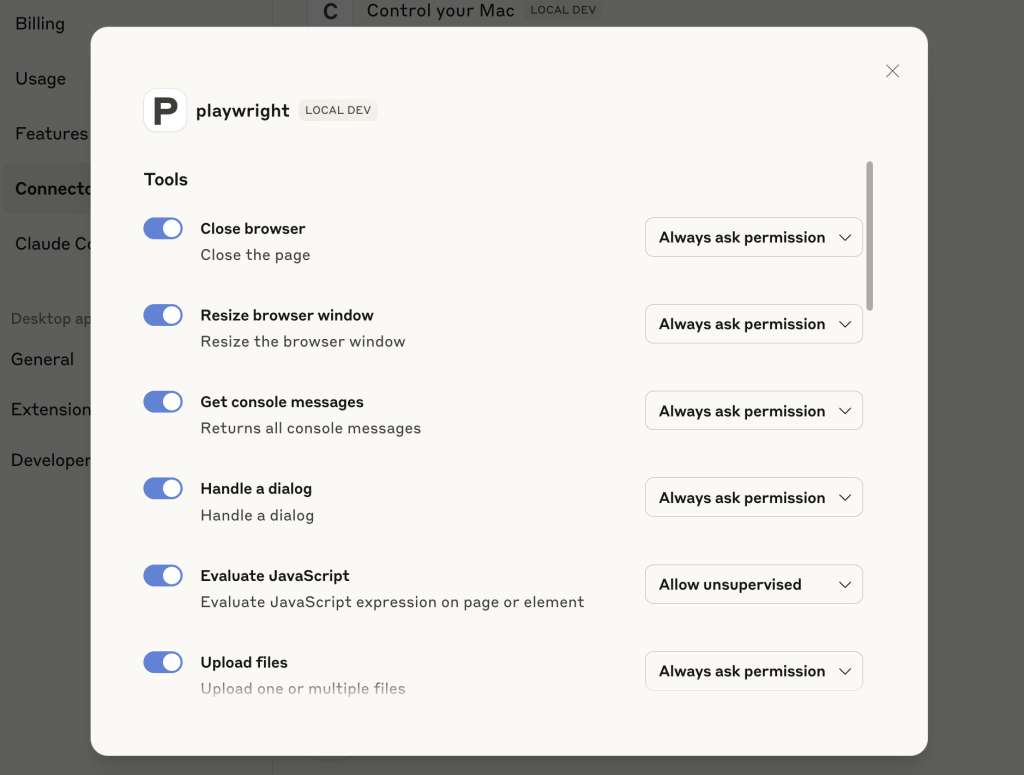Click the LOCAL DEV badge beside playwright
The image size is (1024, 775).
point(338,110)
